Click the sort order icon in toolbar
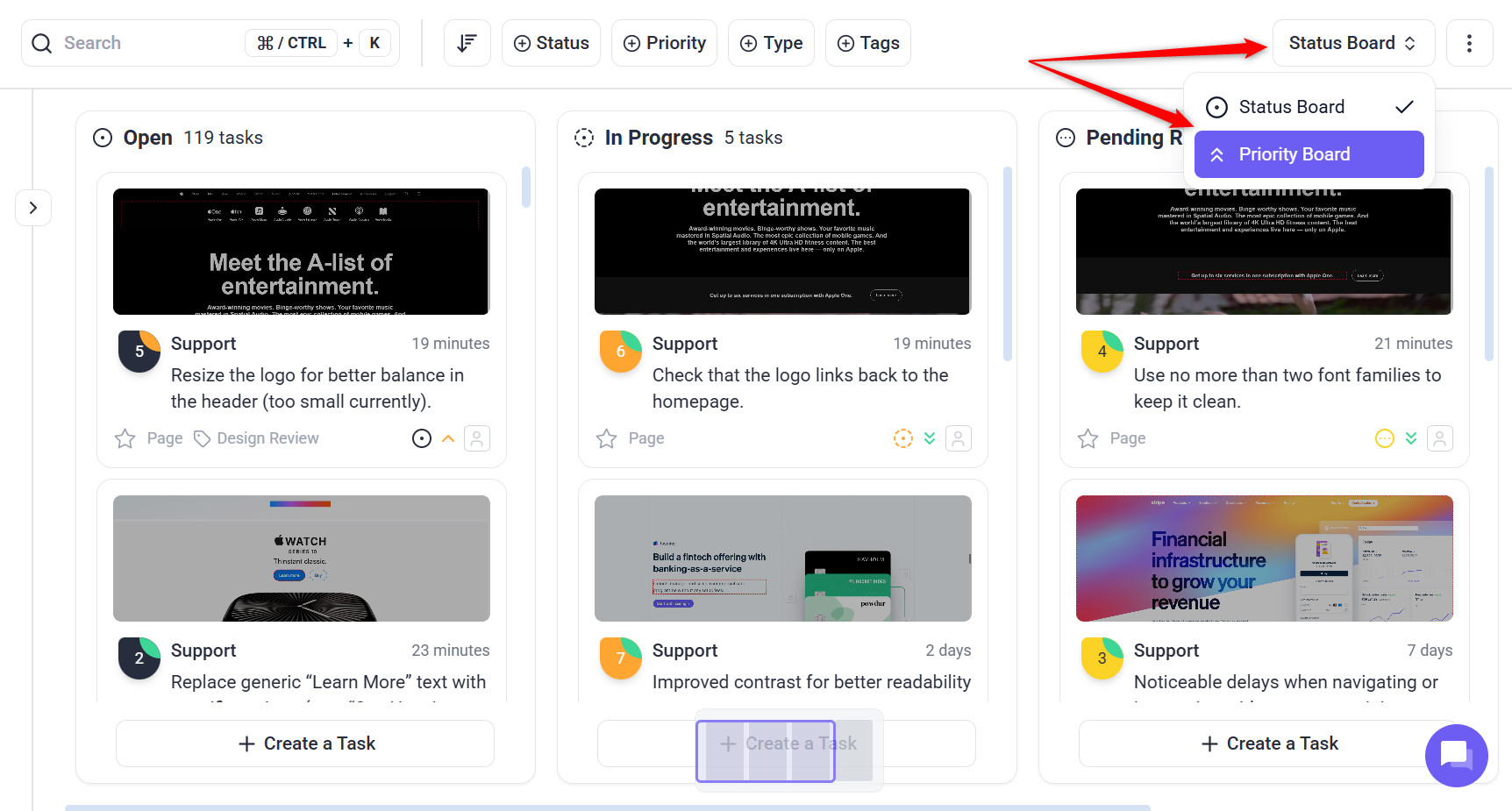The width and height of the screenshot is (1512, 811). [467, 43]
